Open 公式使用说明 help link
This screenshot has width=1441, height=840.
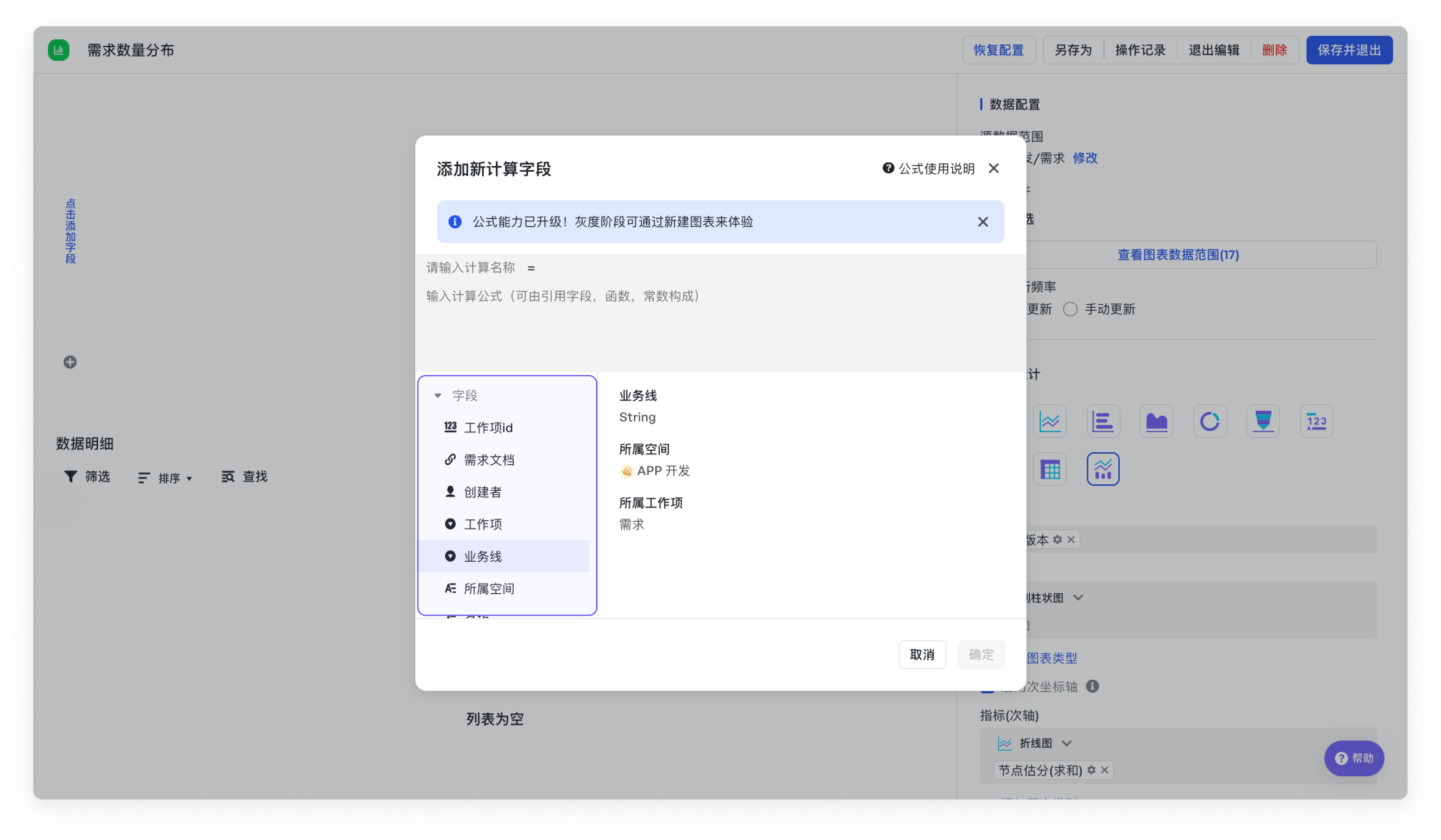pos(929,169)
